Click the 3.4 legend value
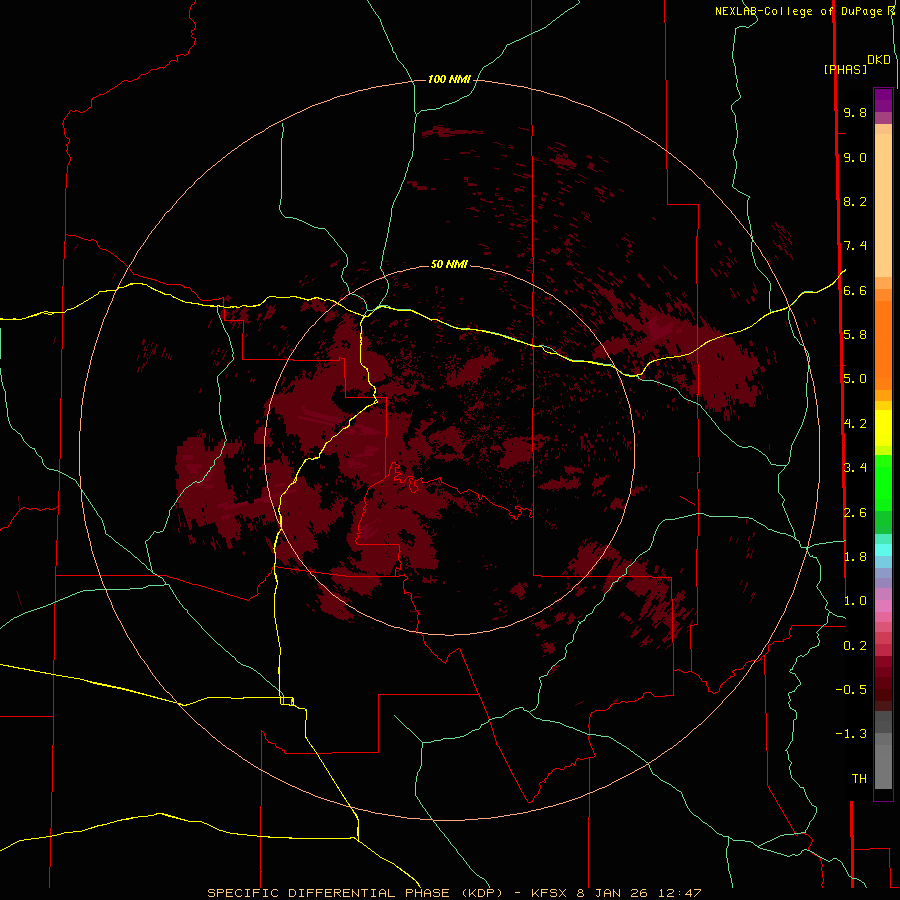The width and height of the screenshot is (900, 900). tap(855, 468)
